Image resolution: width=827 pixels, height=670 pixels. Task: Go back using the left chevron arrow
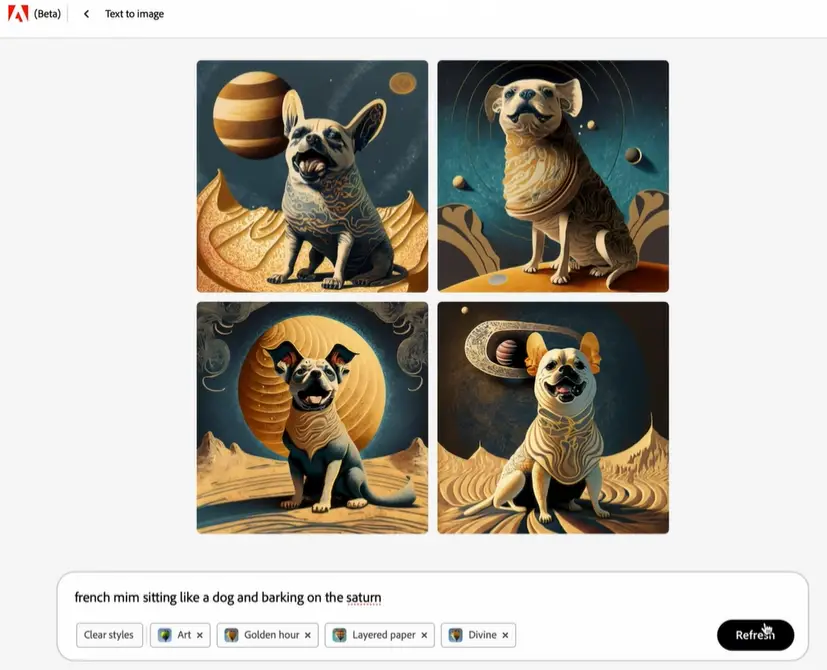86,14
